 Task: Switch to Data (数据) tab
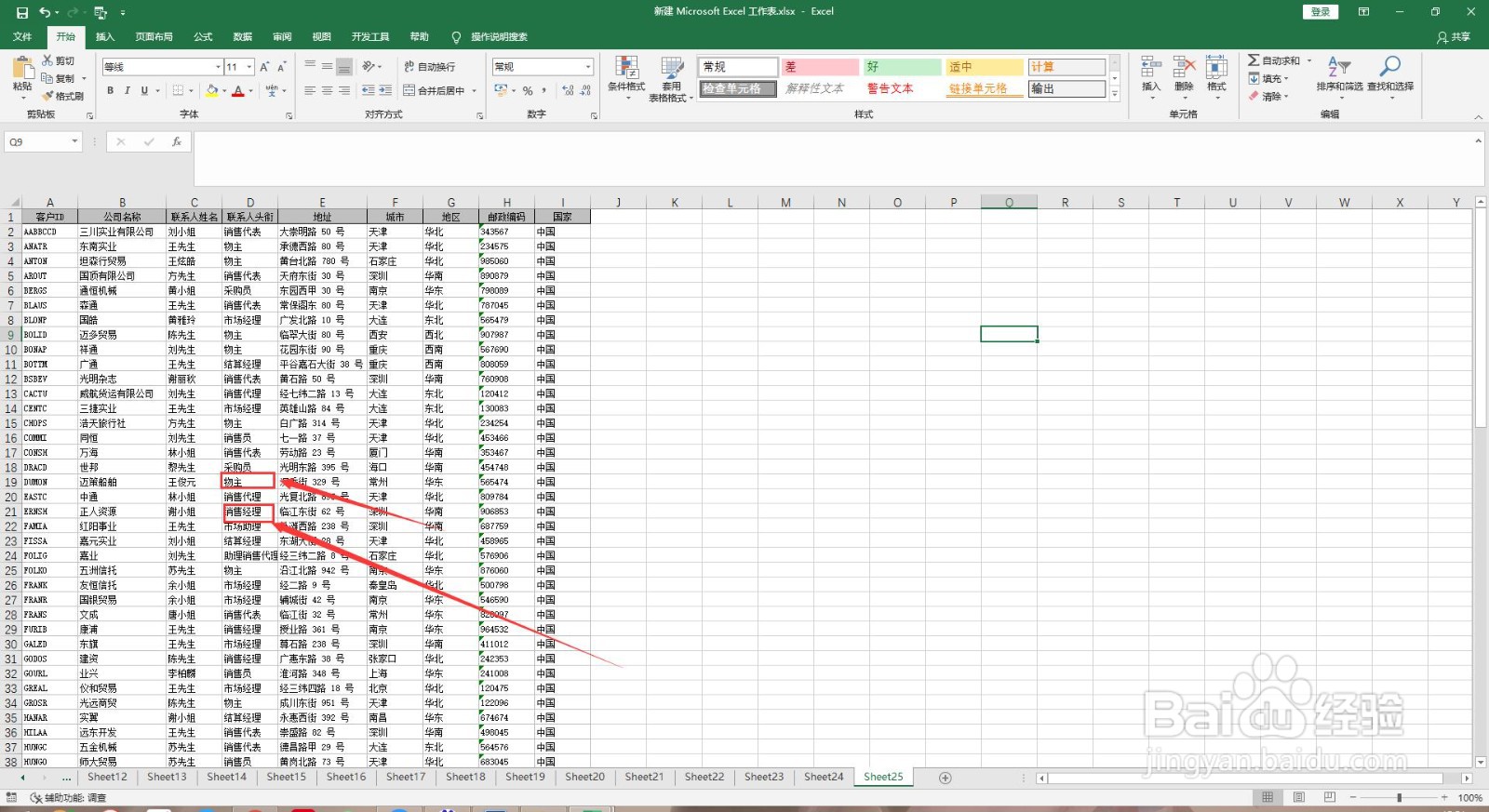(243, 37)
